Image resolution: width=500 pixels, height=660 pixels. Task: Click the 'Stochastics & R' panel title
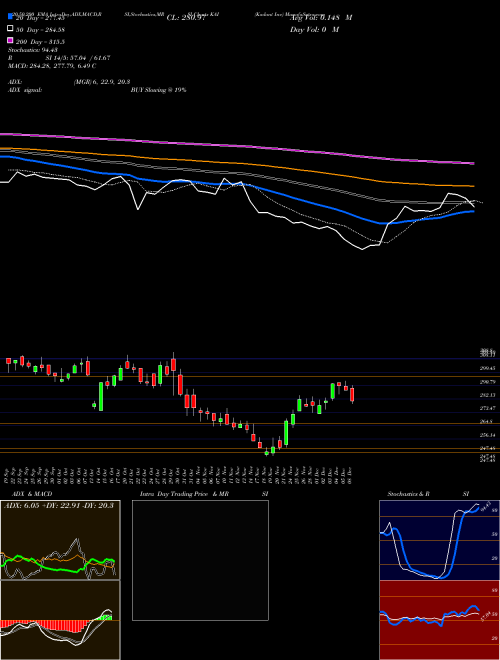pos(409,494)
